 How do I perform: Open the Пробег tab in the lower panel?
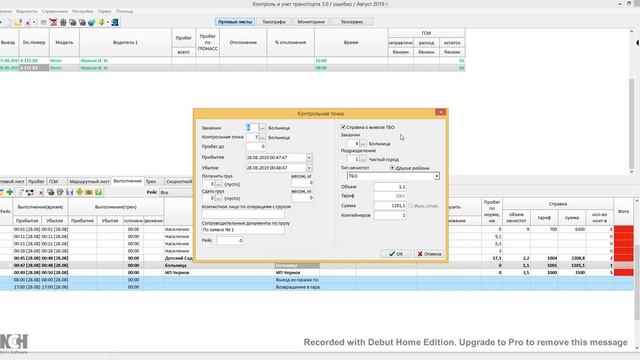click(36, 181)
